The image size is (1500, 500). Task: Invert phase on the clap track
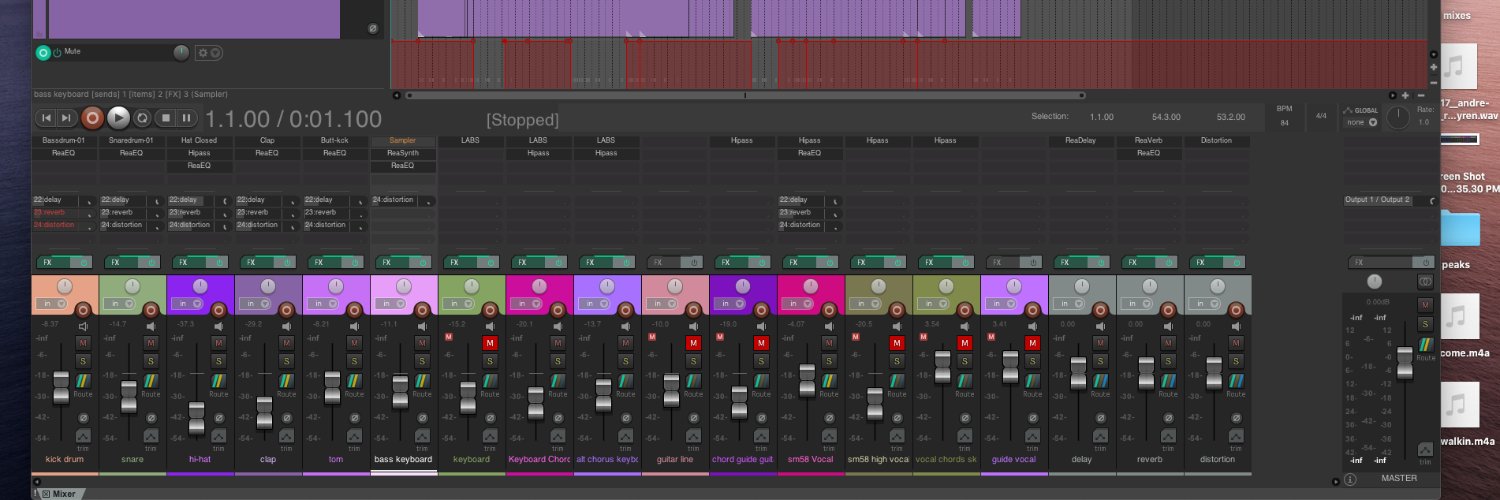pos(288,417)
